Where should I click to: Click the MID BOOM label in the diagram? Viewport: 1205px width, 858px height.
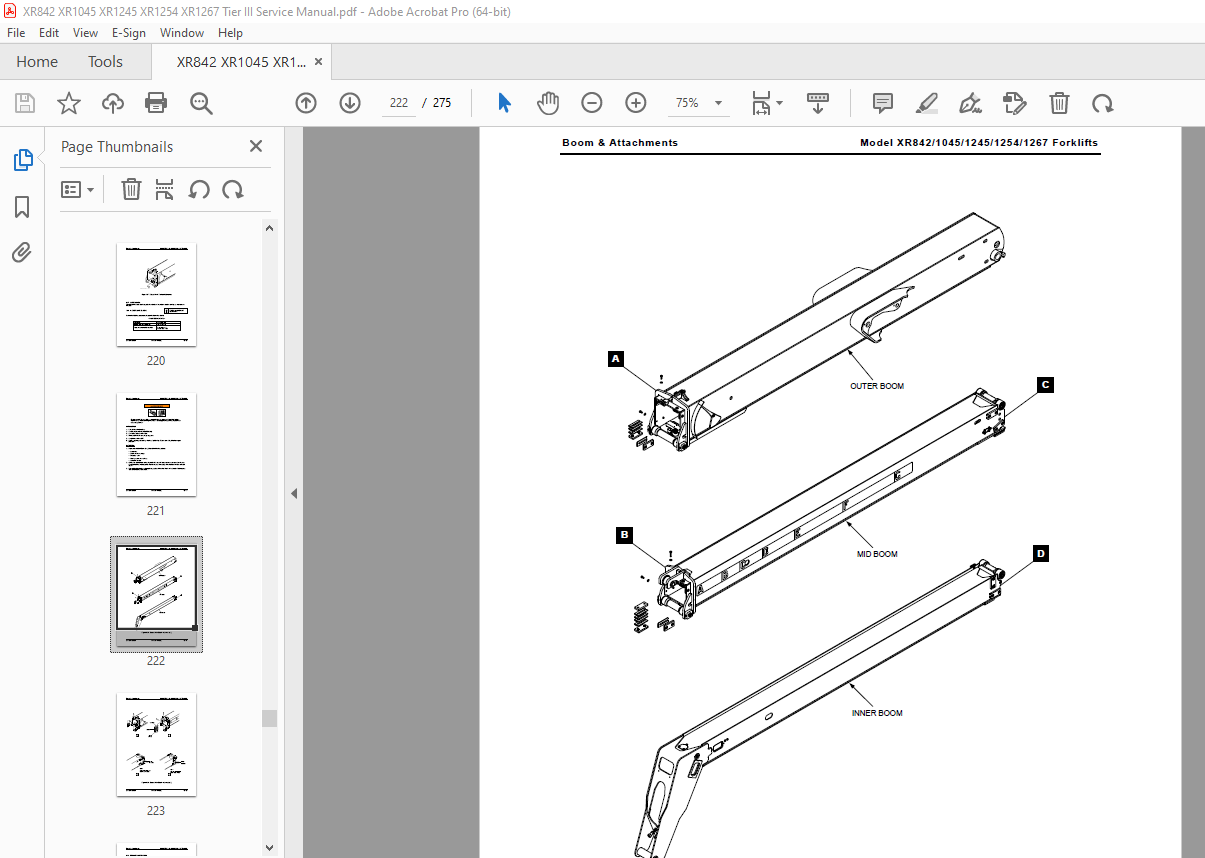(x=877, y=554)
